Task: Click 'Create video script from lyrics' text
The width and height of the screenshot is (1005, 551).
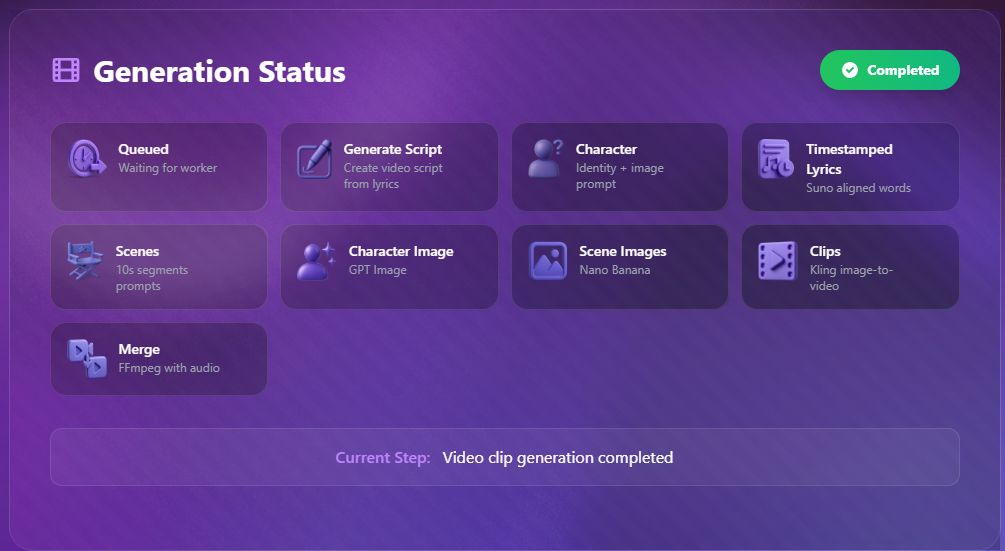Action: click(x=393, y=176)
